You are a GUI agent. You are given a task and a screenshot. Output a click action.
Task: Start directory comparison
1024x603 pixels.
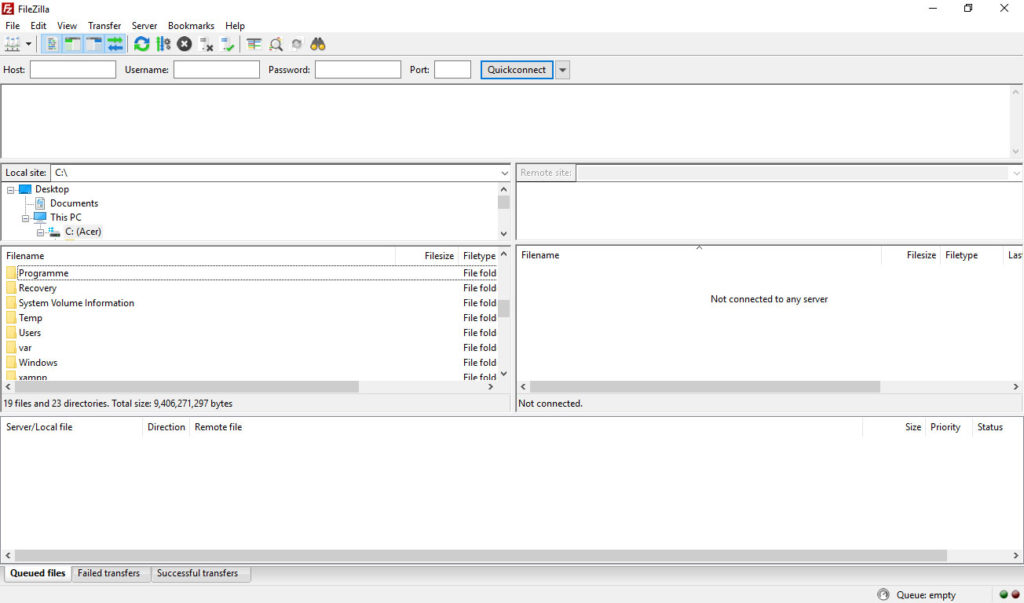[276, 43]
